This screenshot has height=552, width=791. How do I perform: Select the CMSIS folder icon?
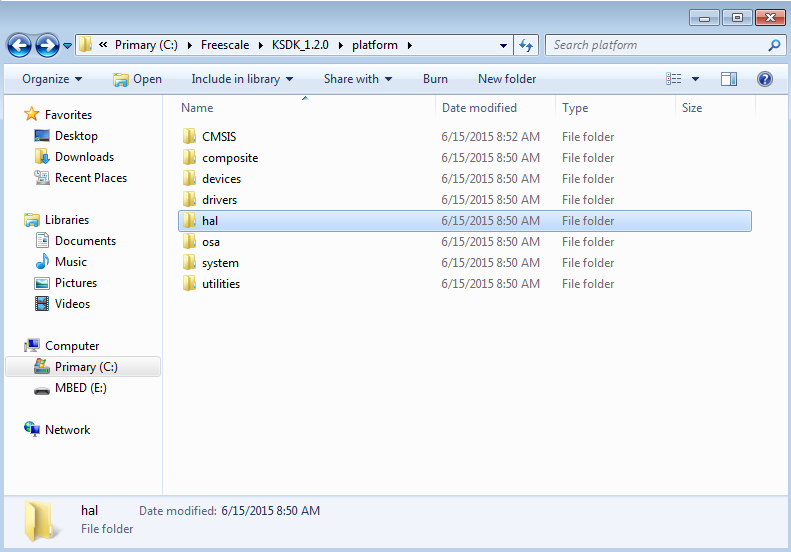coord(189,137)
